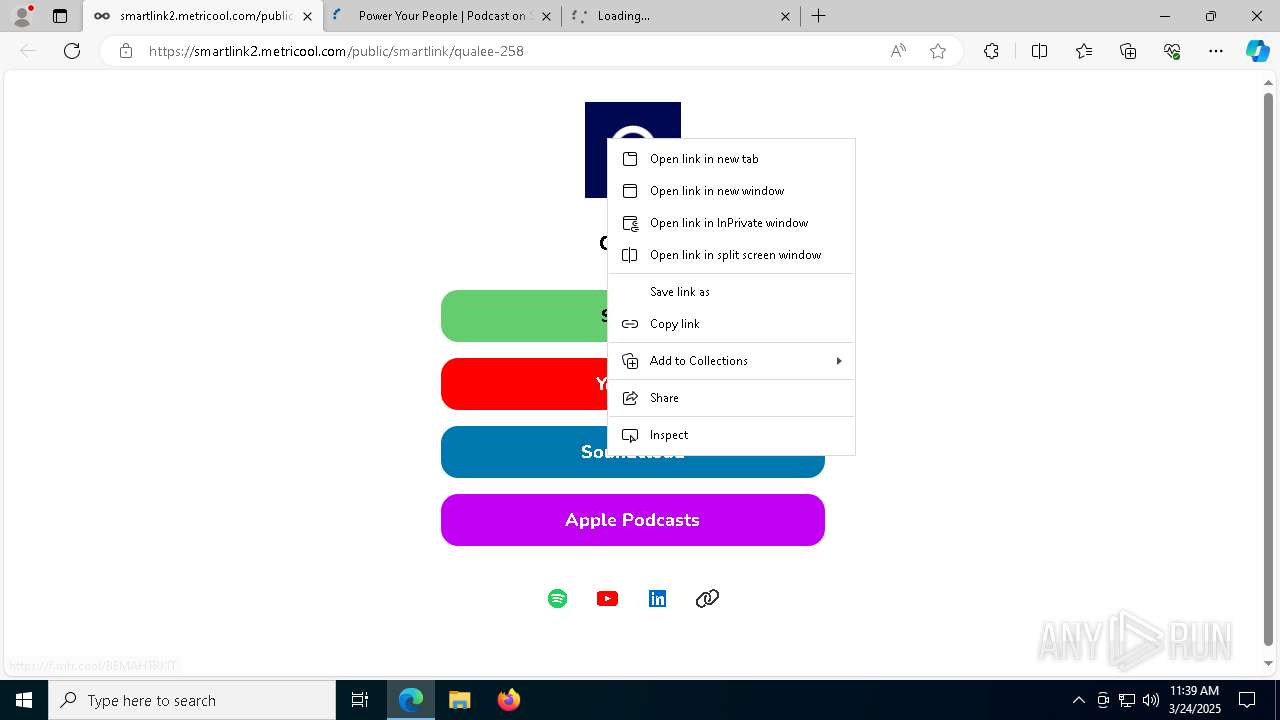Viewport: 1280px width, 720px height.
Task: Click the volume speaker tray icon
Action: [x=1150, y=700]
